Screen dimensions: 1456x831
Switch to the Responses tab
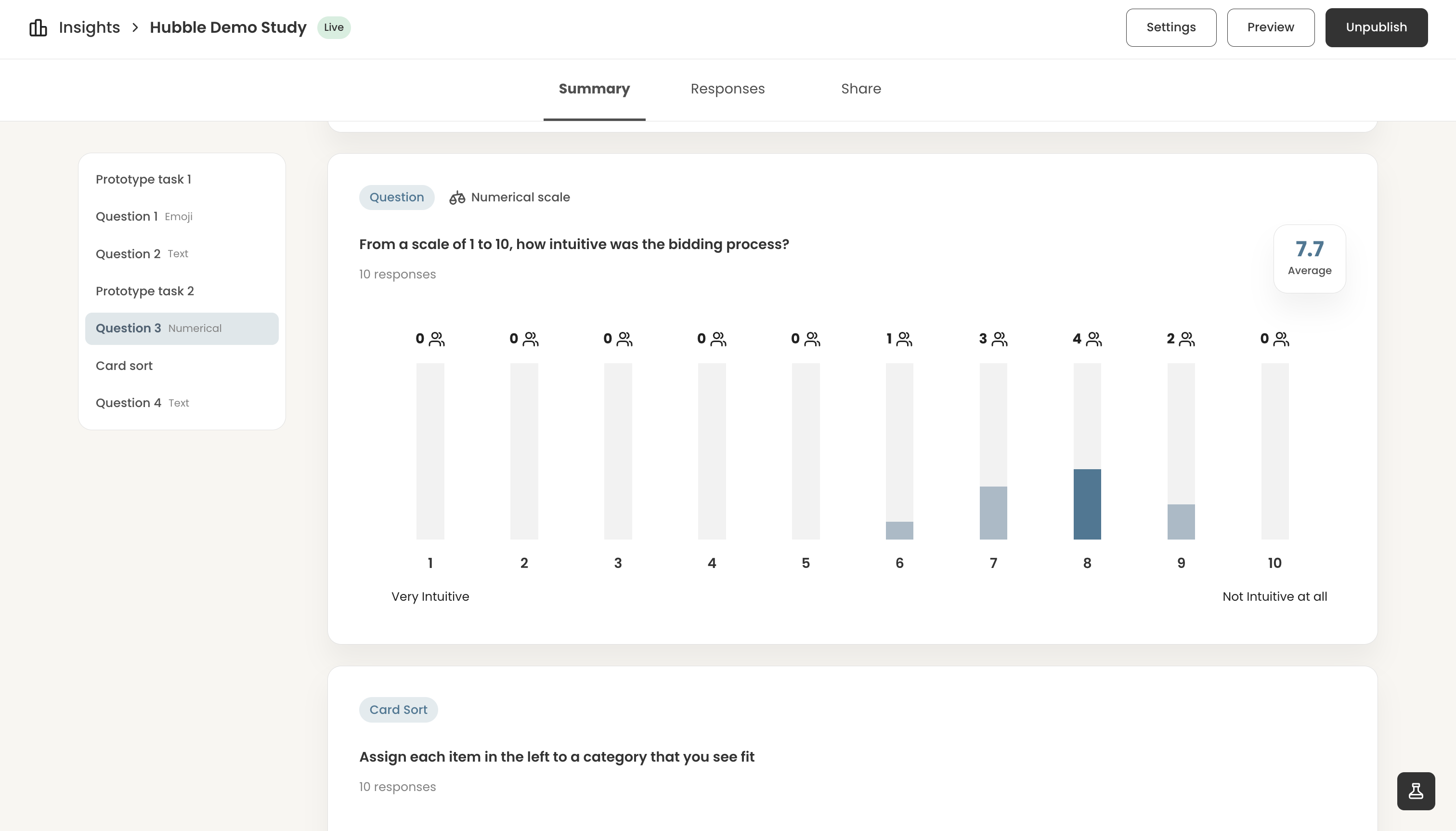tap(727, 89)
